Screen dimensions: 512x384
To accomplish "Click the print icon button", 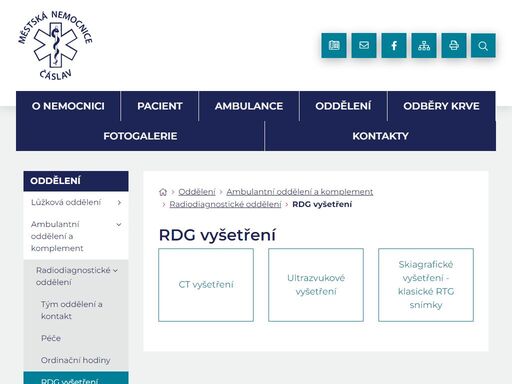I will click(454, 45).
